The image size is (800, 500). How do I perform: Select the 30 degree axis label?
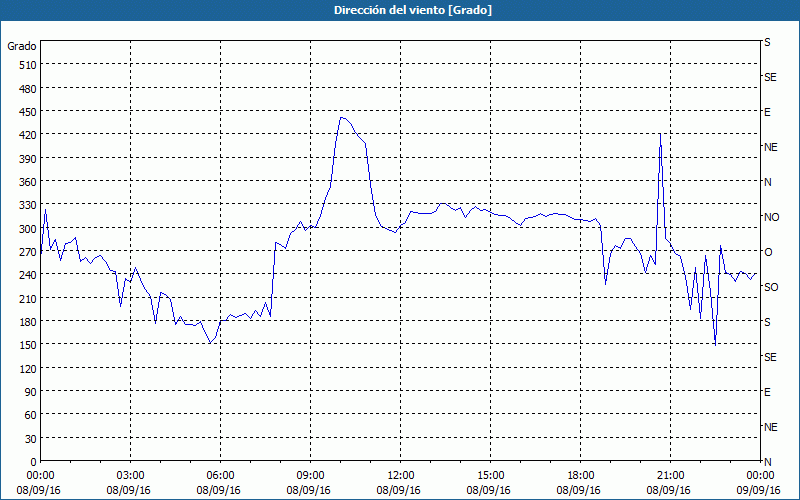31,439
